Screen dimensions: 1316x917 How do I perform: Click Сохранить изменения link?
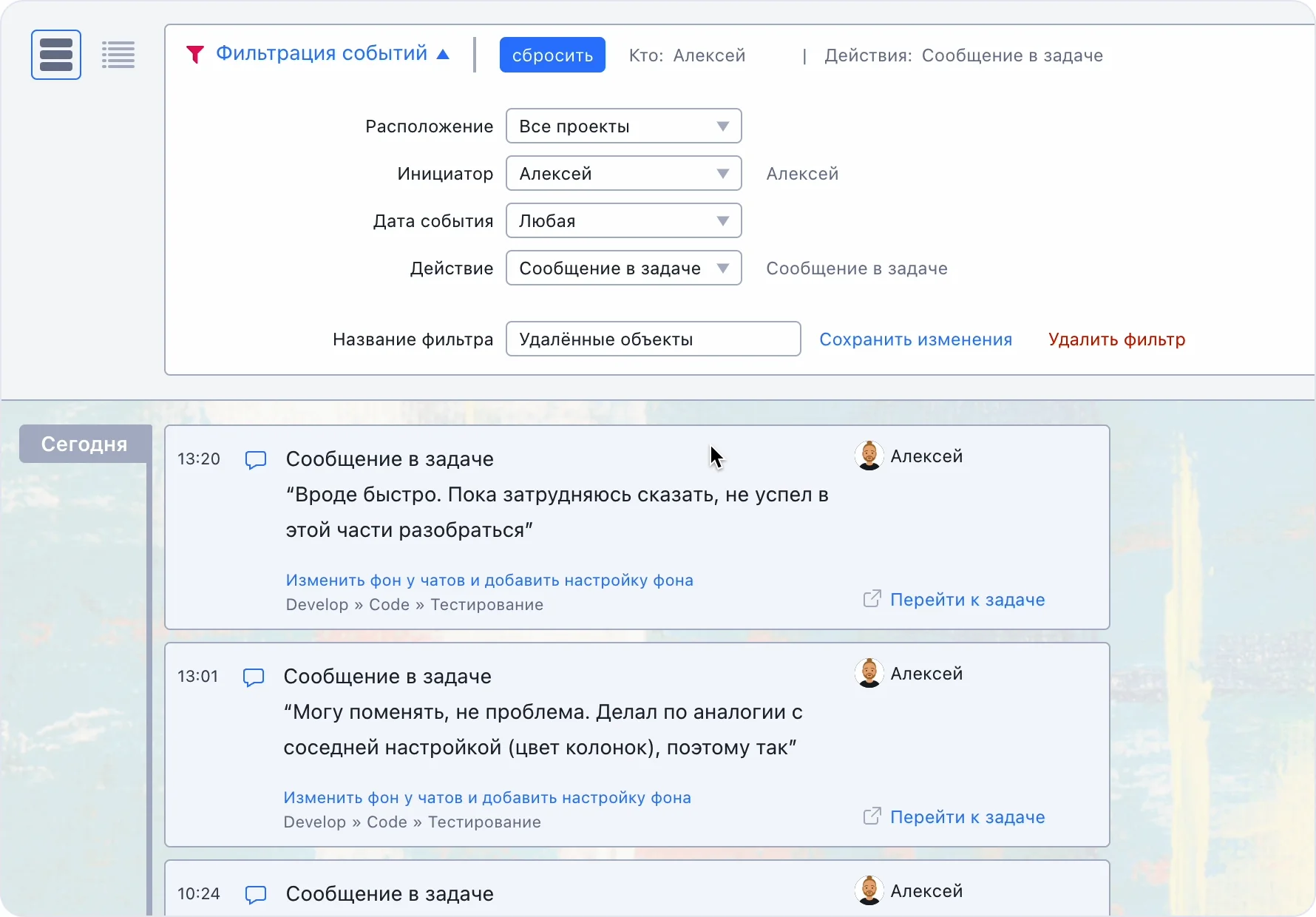[915, 339]
